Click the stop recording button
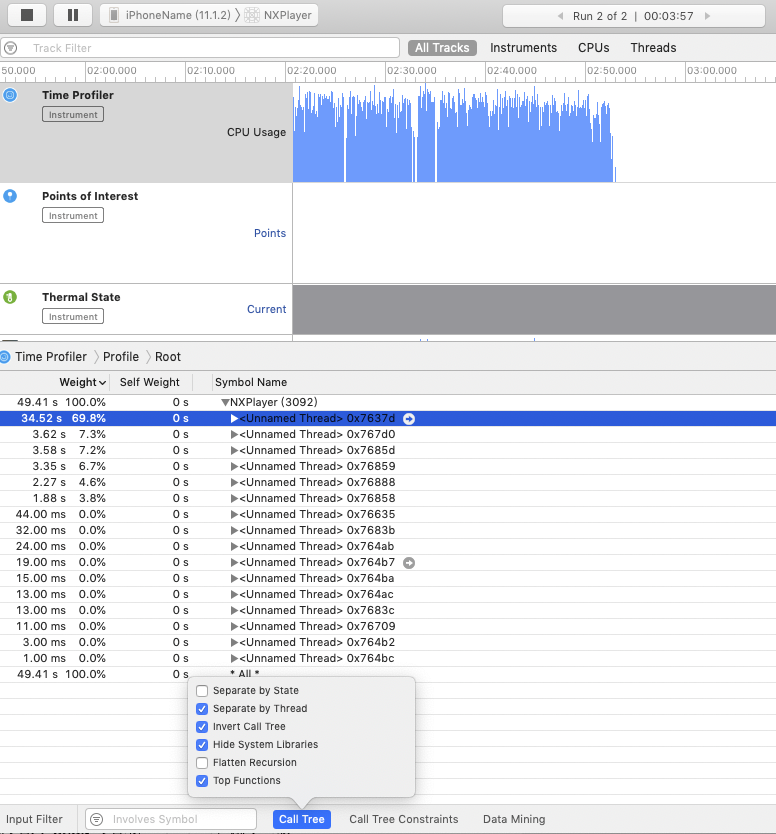Viewport: 776px width, 834px height. 28,15
